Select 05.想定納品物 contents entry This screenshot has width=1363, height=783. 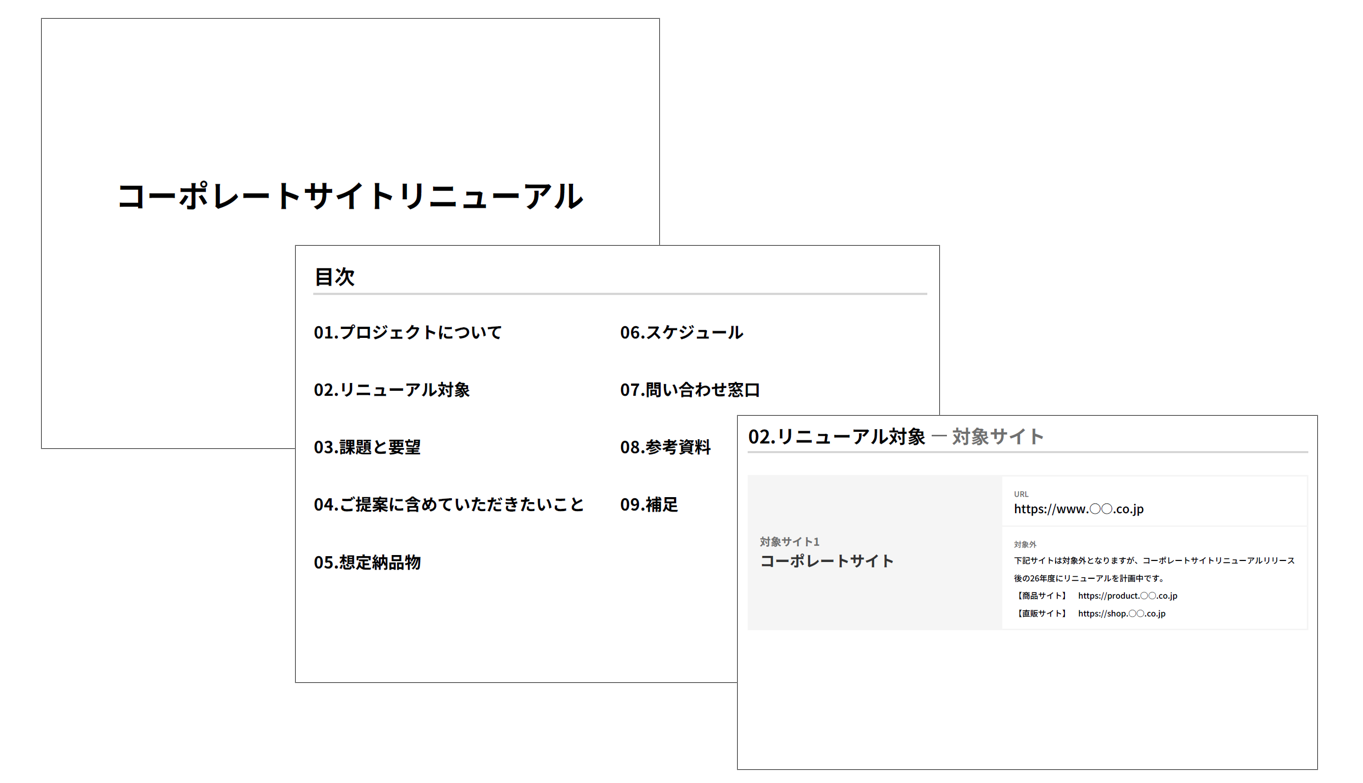[367, 562]
